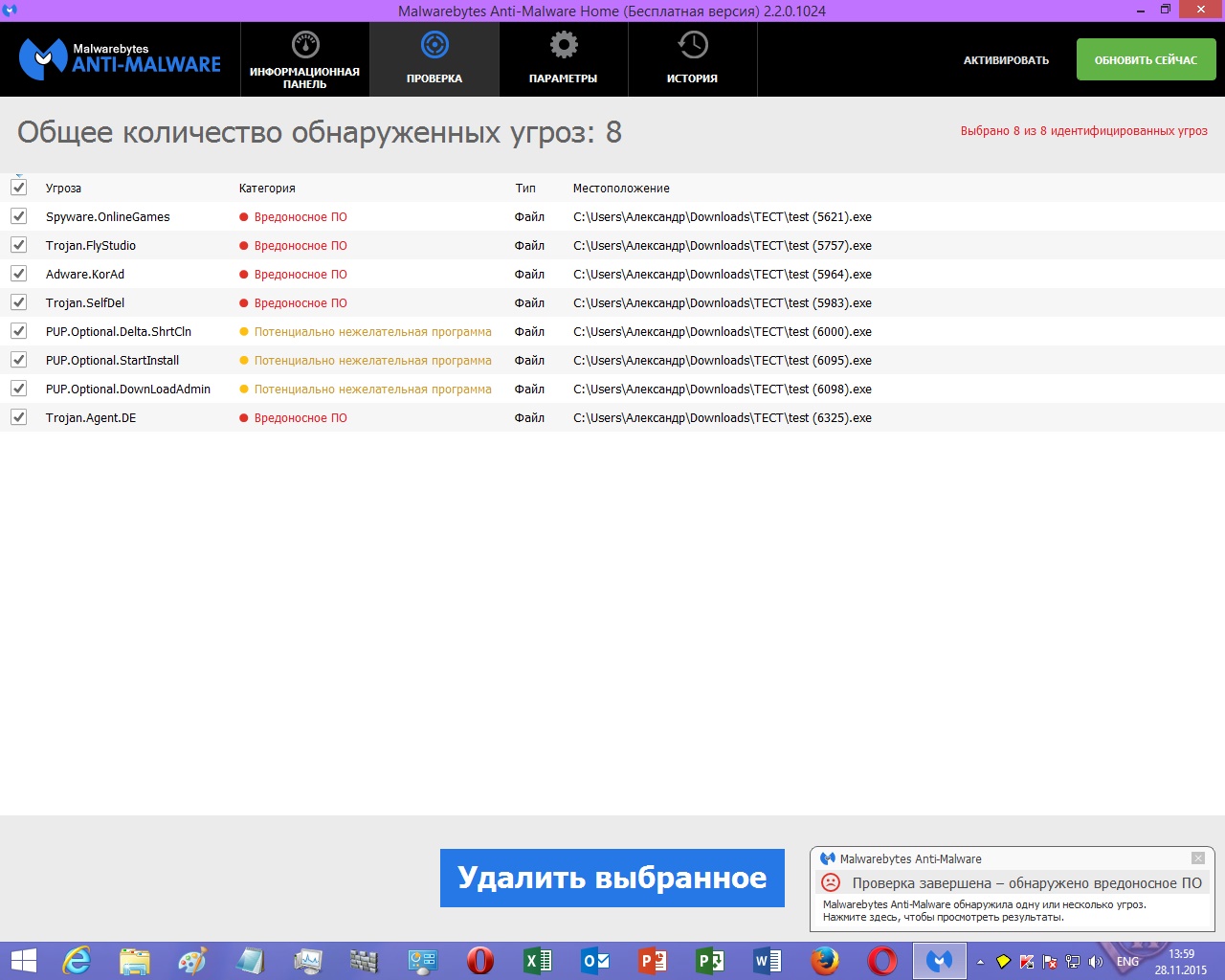Open Word from the taskbar
The width and height of the screenshot is (1225, 980).
coord(768,960)
